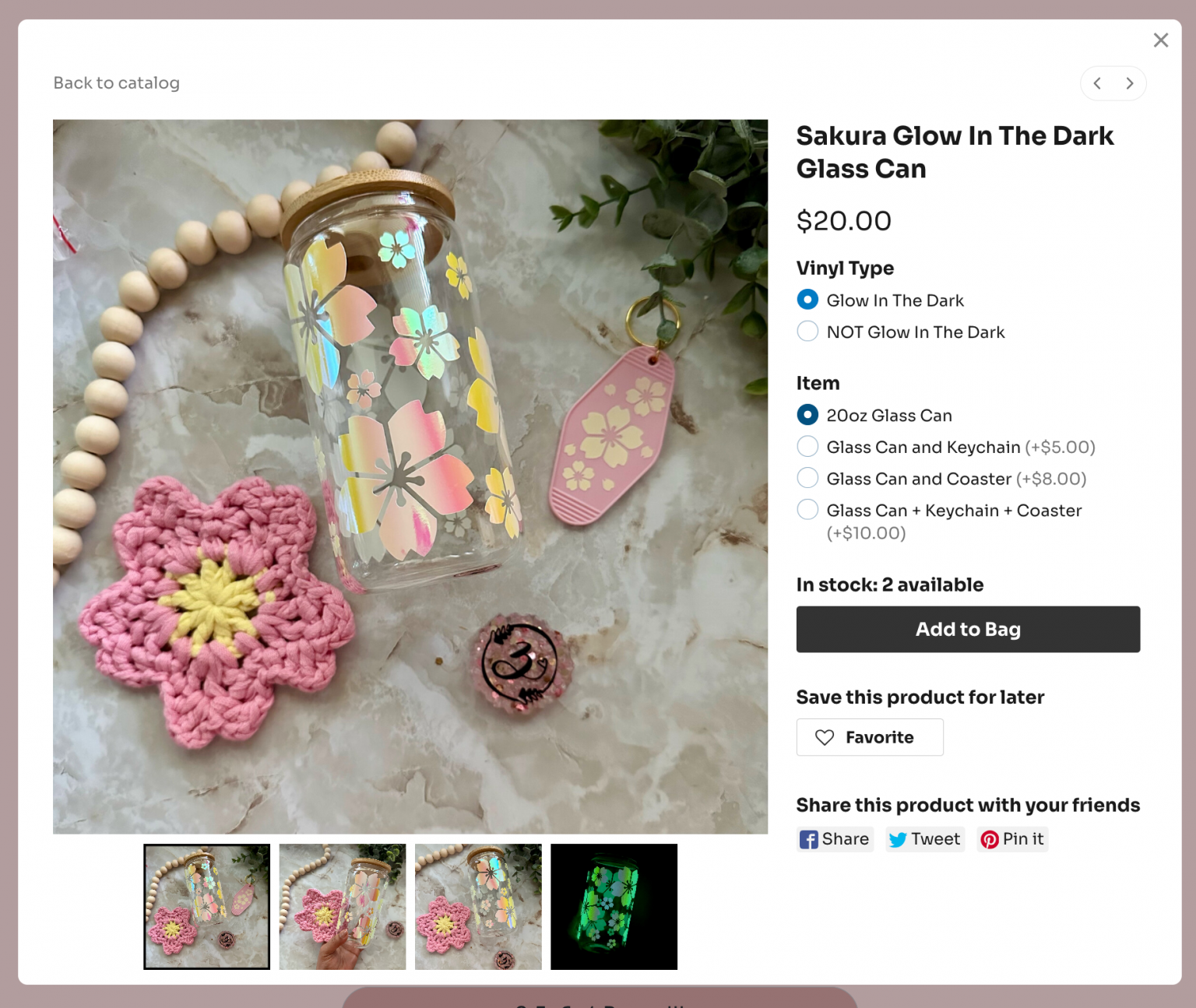Open the first product photo thumbnail
The height and width of the screenshot is (1008, 1196).
click(206, 907)
